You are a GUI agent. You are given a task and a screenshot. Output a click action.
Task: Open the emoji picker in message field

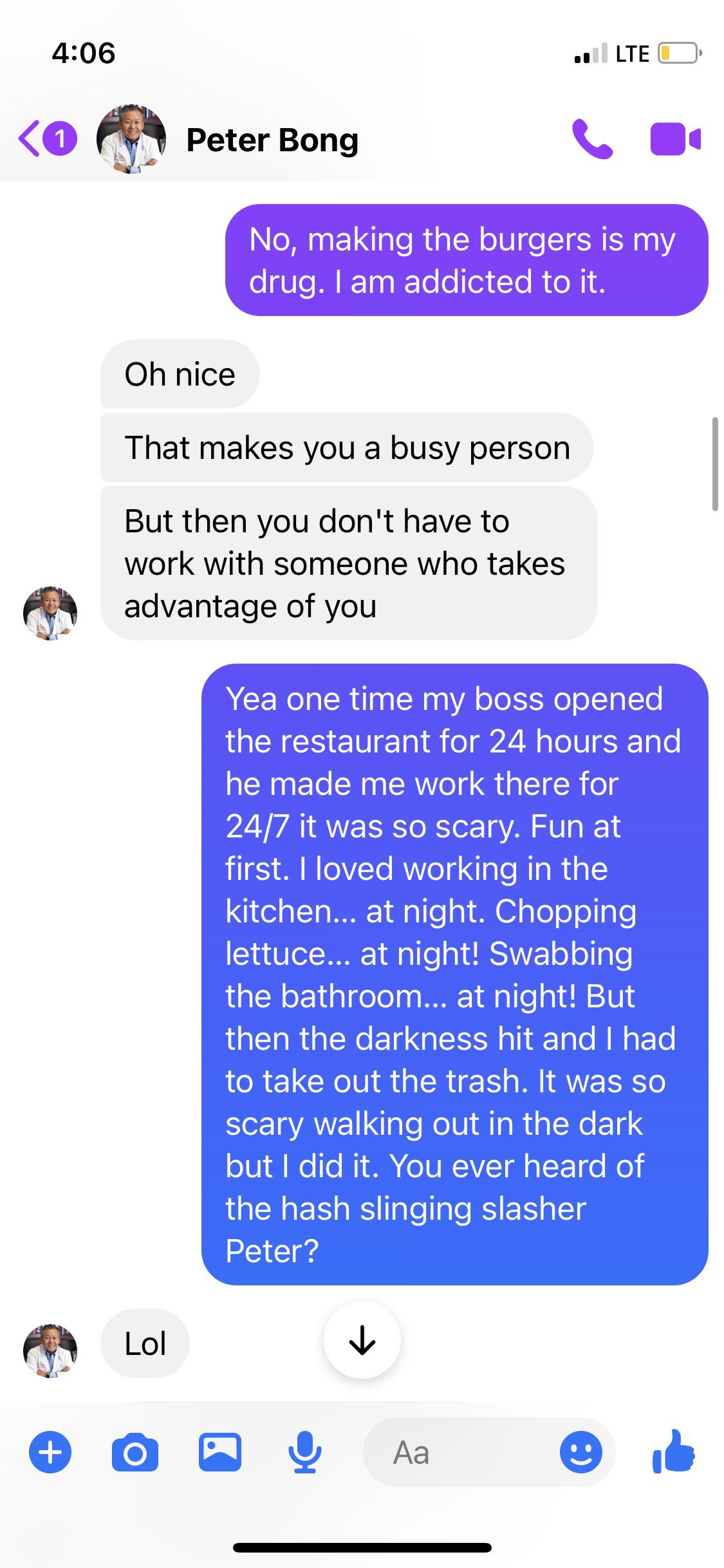pos(580,1453)
